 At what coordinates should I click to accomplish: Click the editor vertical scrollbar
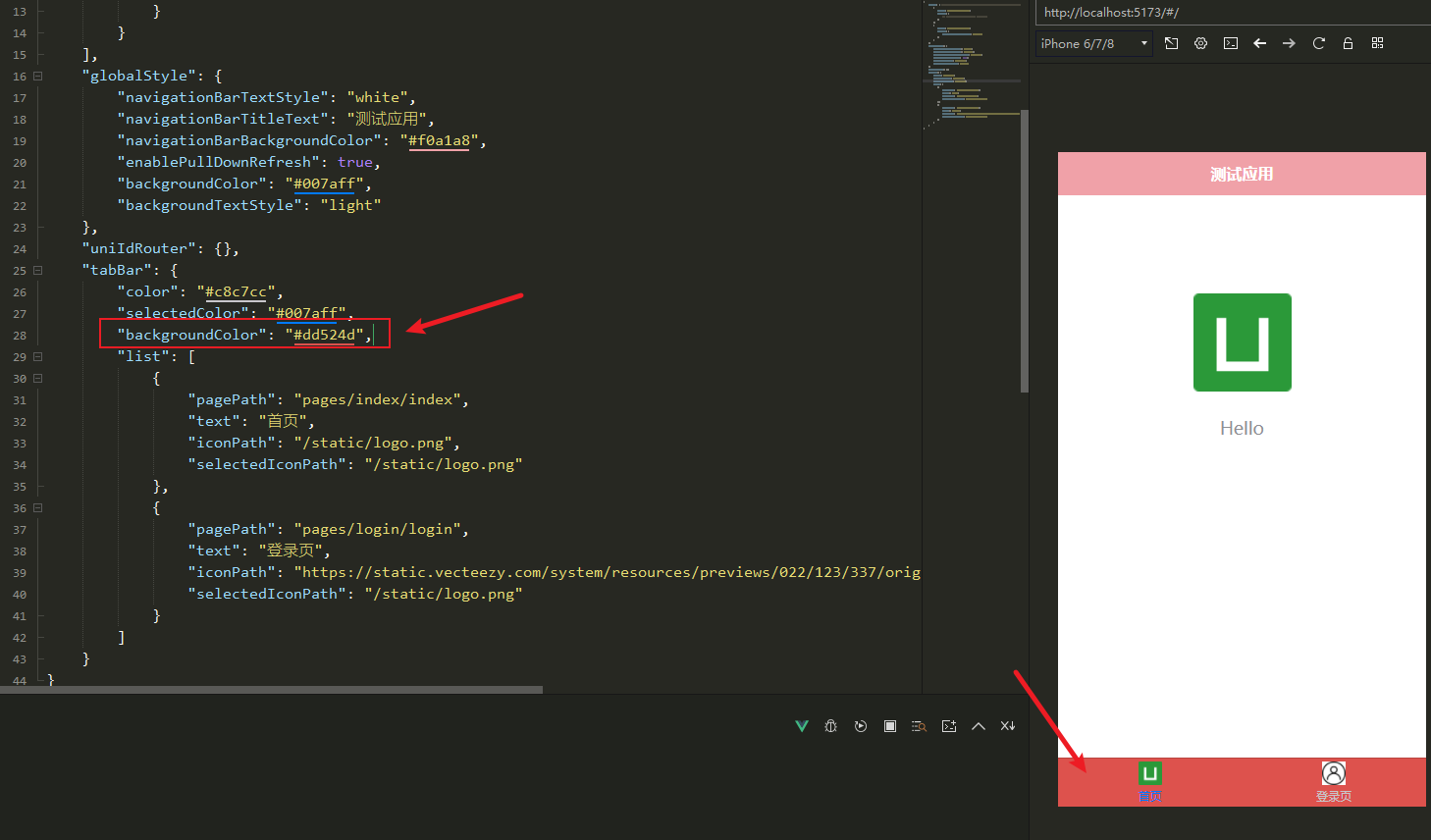click(x=1025, y=251)
